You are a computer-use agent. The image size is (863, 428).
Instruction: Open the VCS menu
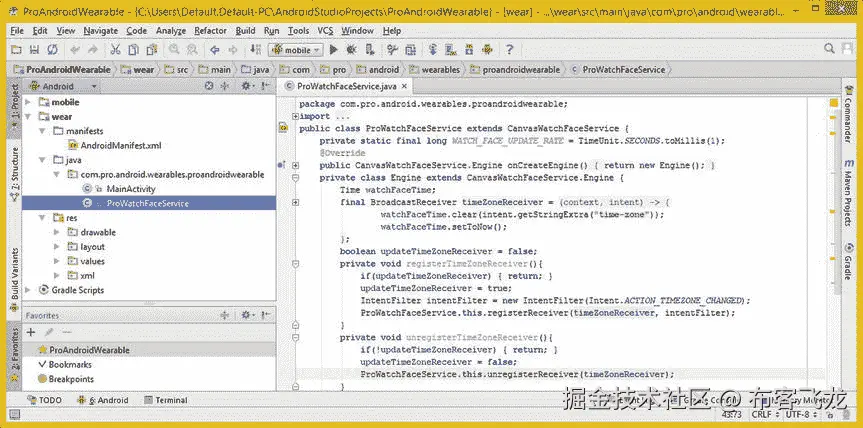(325, 31)
